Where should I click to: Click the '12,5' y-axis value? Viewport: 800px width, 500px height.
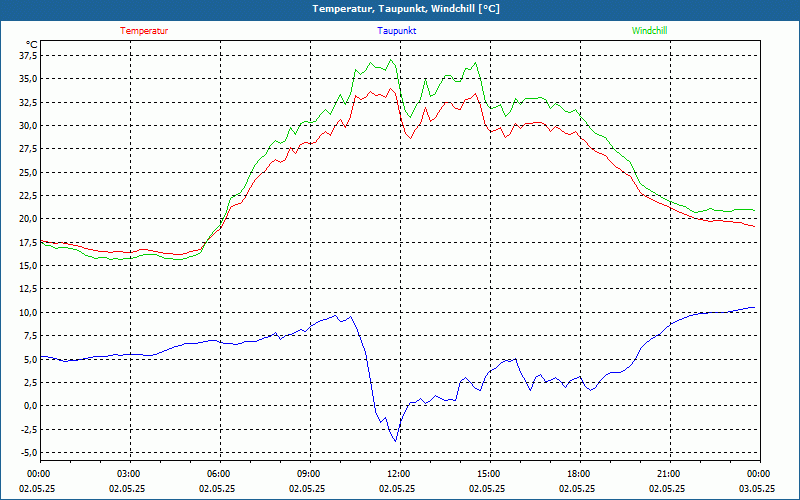(x=28, y=289)
